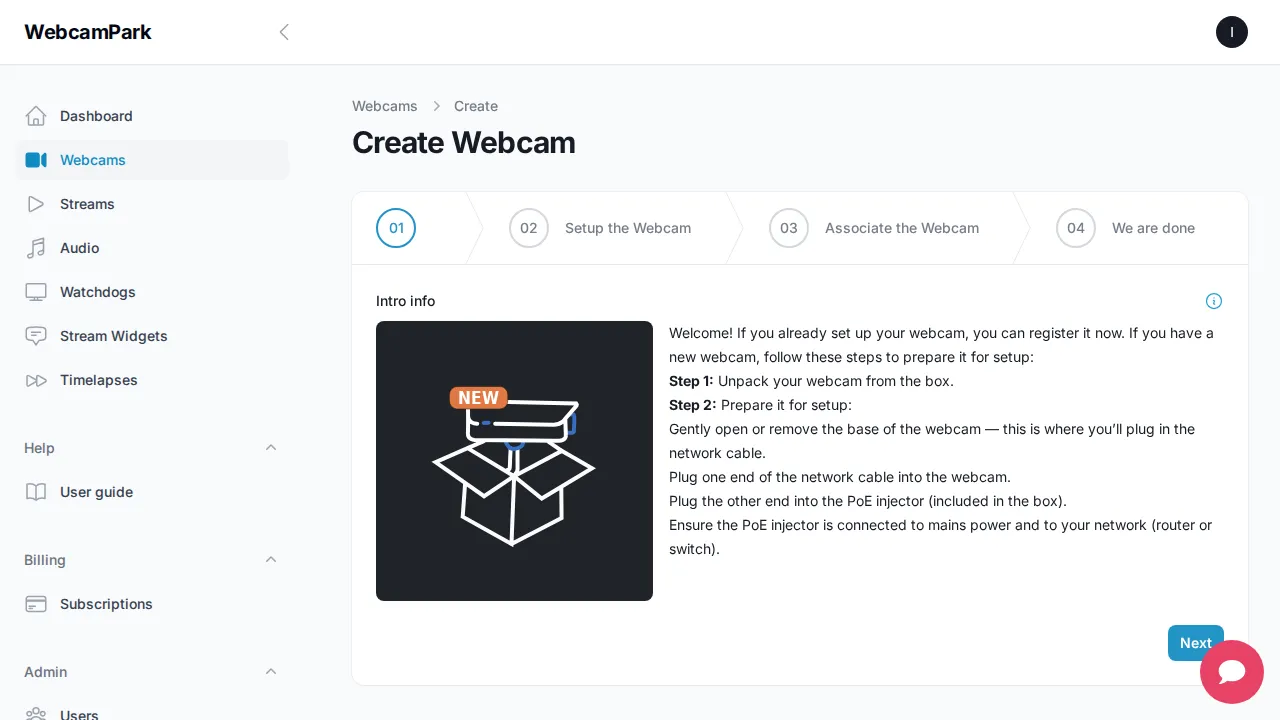Open the Timelapses section
Image resolution: width=1280 pixels, height=720 pixels.
coord(98,380)
